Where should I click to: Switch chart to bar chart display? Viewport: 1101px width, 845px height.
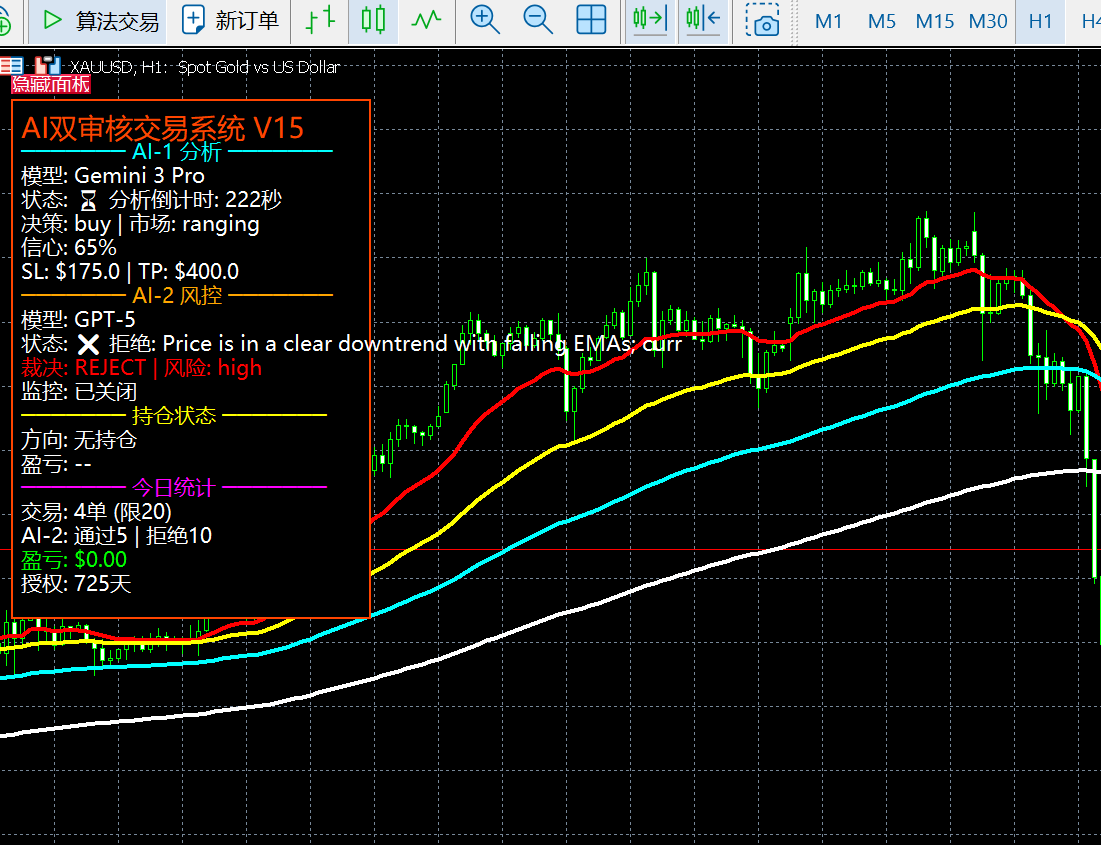pyautogui.click(x=321, y=20)
